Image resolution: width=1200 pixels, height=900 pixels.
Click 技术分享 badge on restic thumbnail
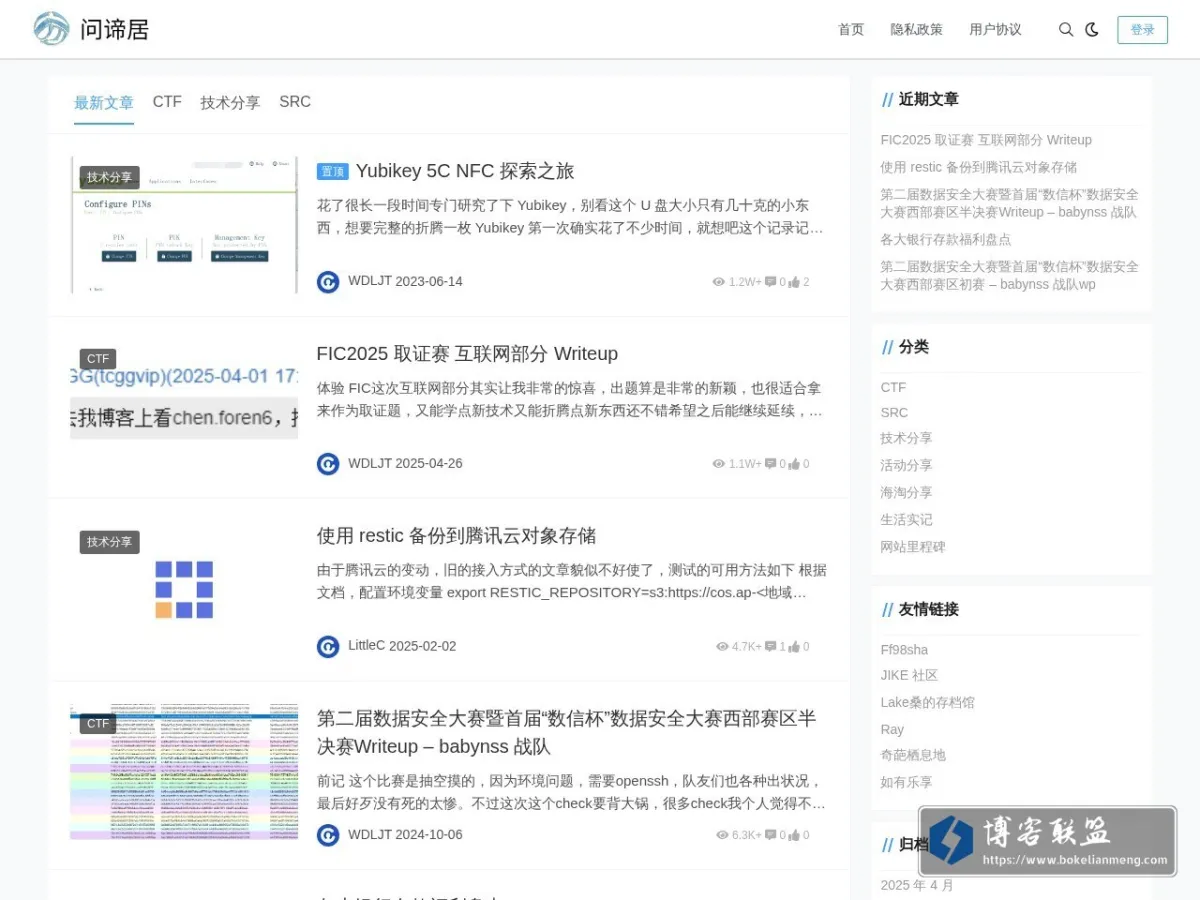[x=109, y=542]
